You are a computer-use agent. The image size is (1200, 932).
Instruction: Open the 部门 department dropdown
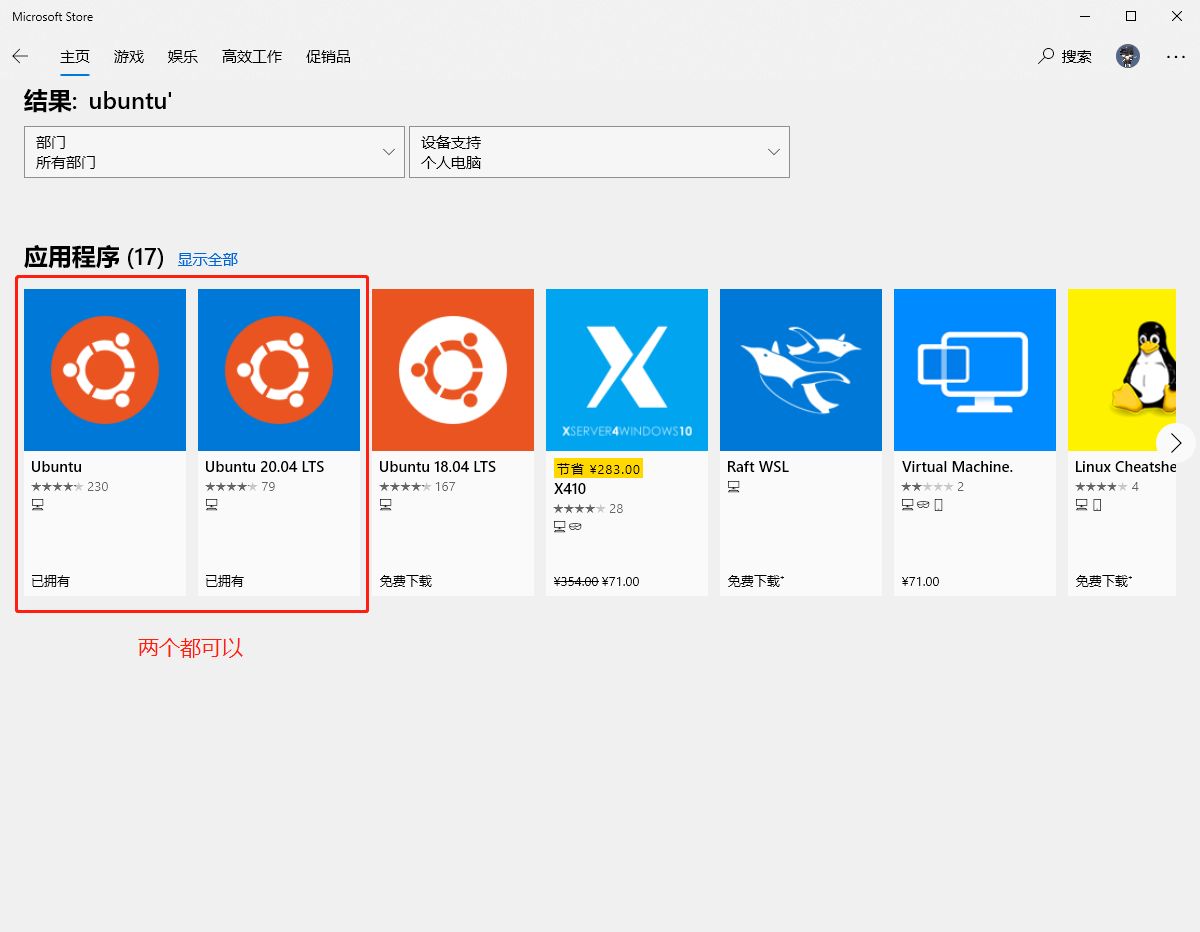(213, 152)
